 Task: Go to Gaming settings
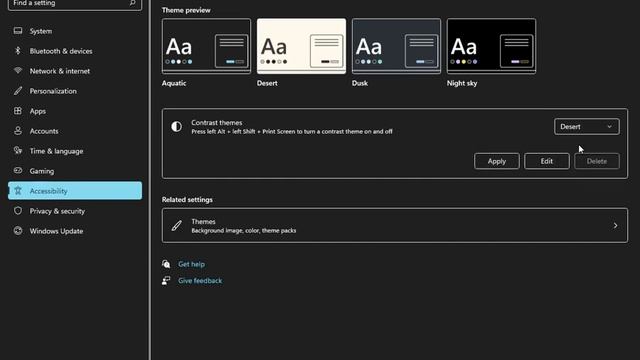[x=75, y=171]
